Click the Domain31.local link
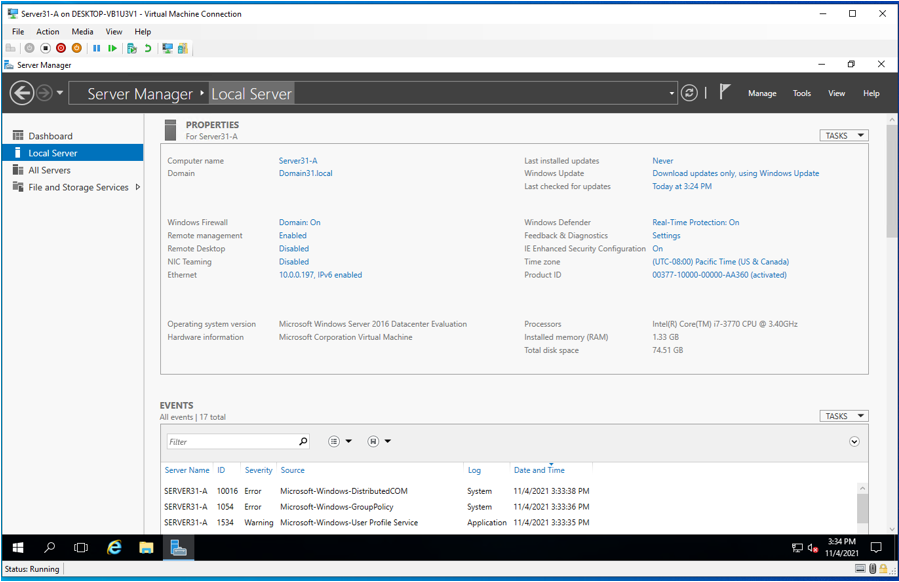The image size is (899, 582). click(305, 173)
